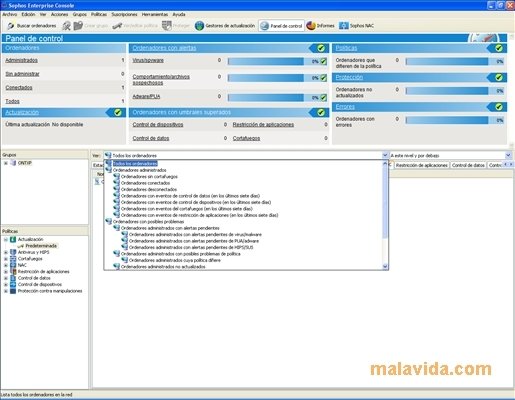Image resolution: width=515 pixels, height=400 pixels.
Task: Open the Virus/spyware alerts link
Action: click(x=148, y=60)
